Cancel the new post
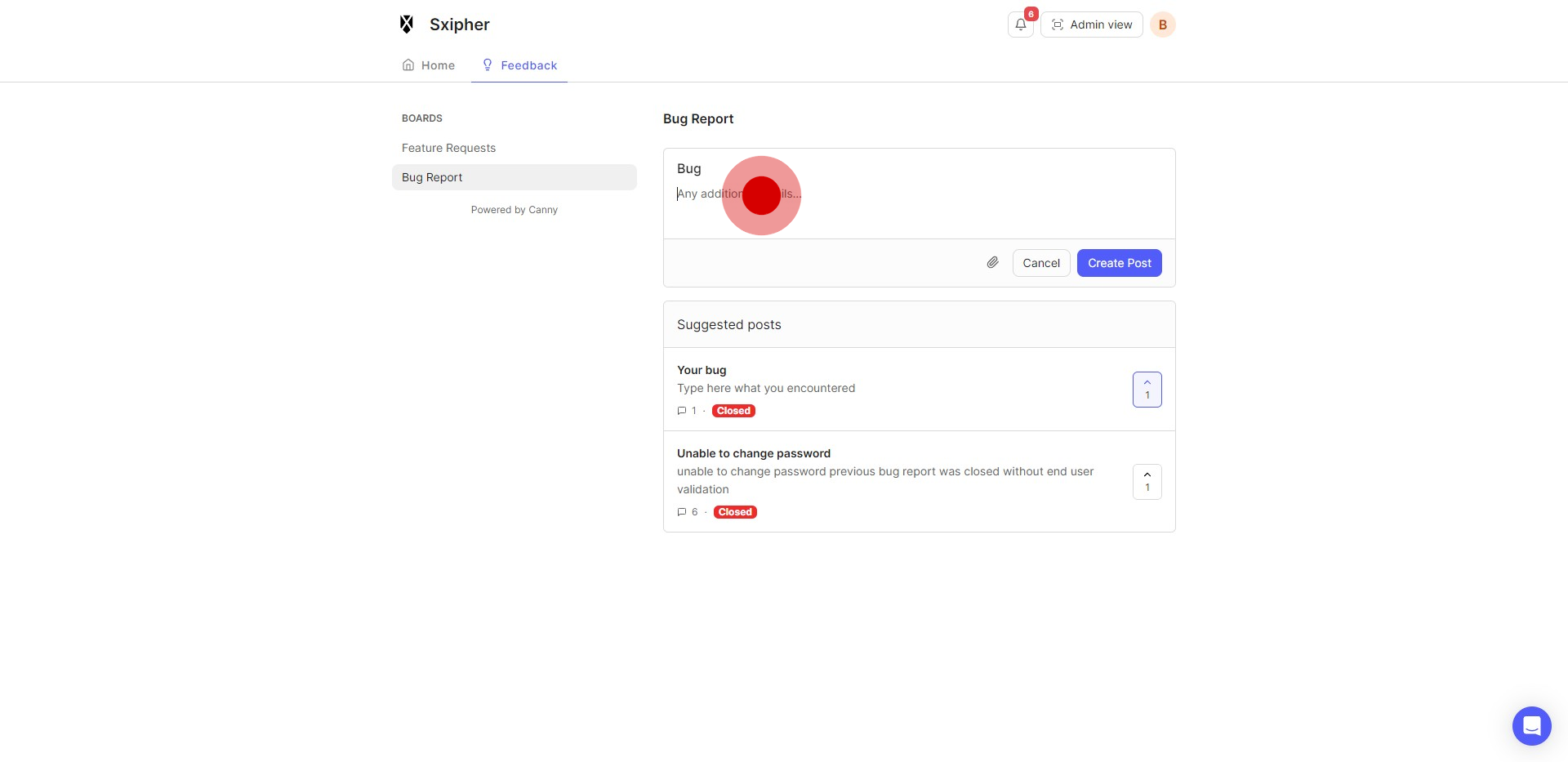 coord(1040,263)
